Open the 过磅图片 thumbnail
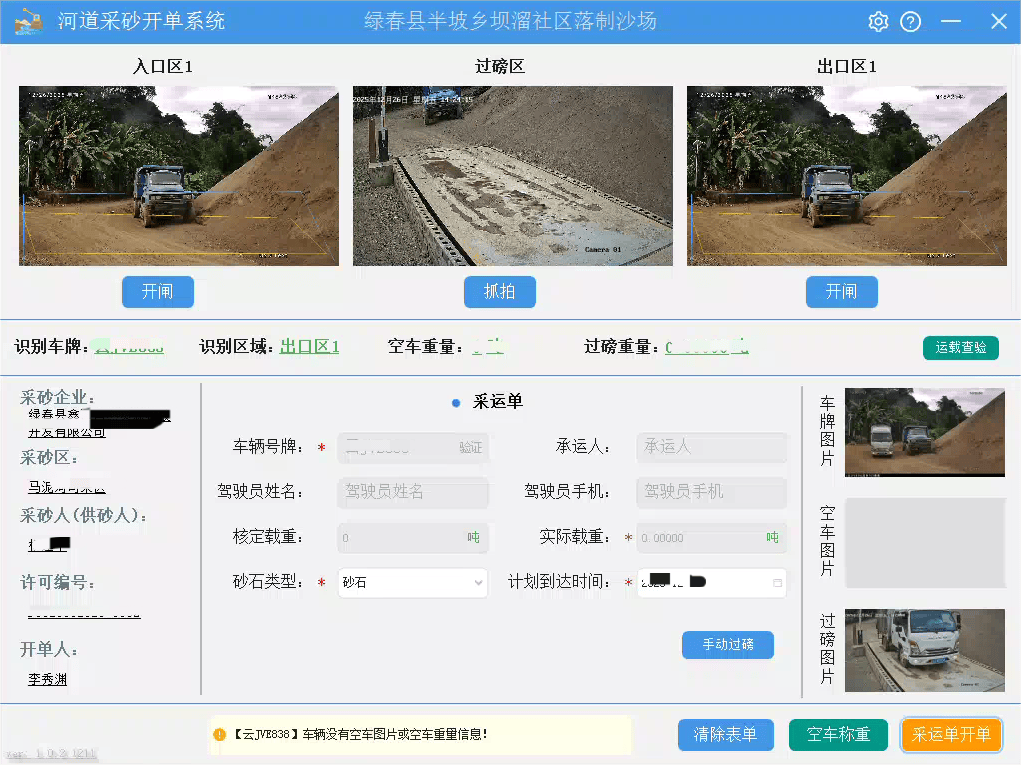Image resolution: width=1021 pixels, height=765 pixels. click(x=924, y=650)
